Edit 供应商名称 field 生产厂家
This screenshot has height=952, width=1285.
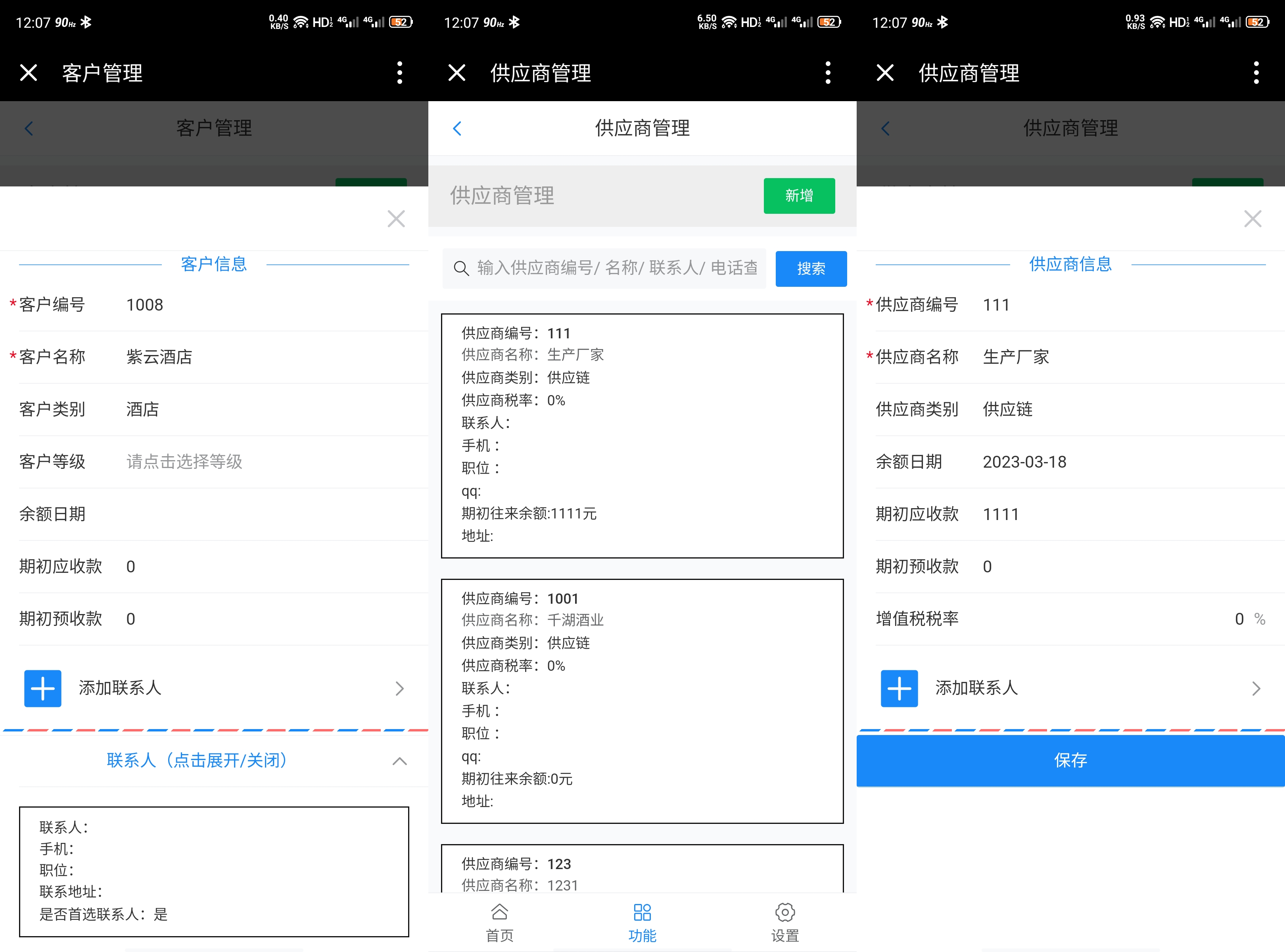1016,357
